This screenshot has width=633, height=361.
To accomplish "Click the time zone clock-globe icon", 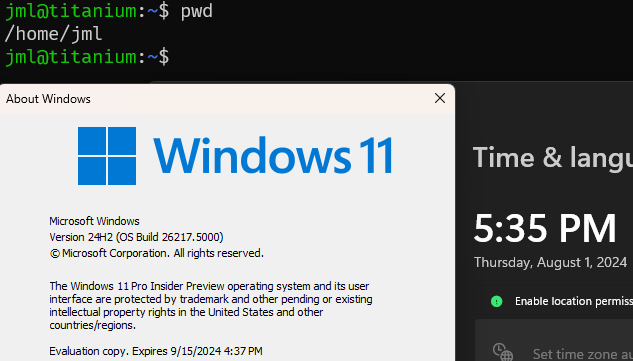I will tap(503, 352).
